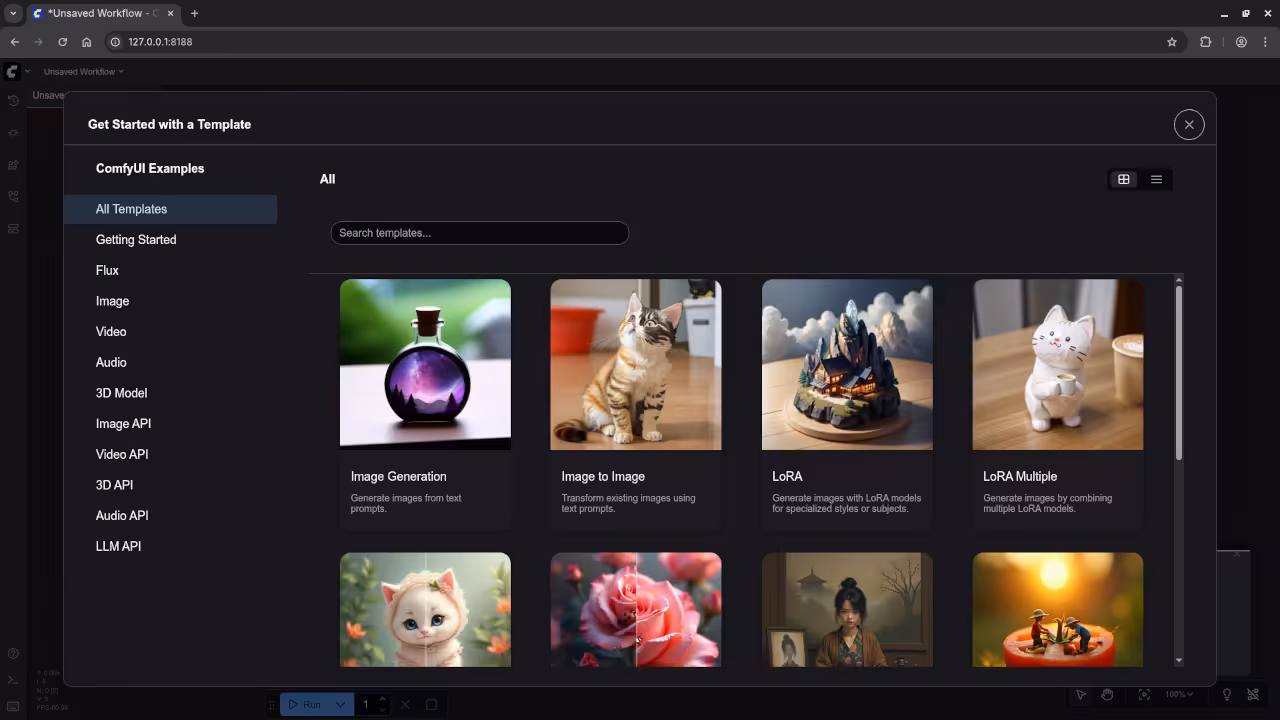Open the 3D Model category

(x=170, y=393)
